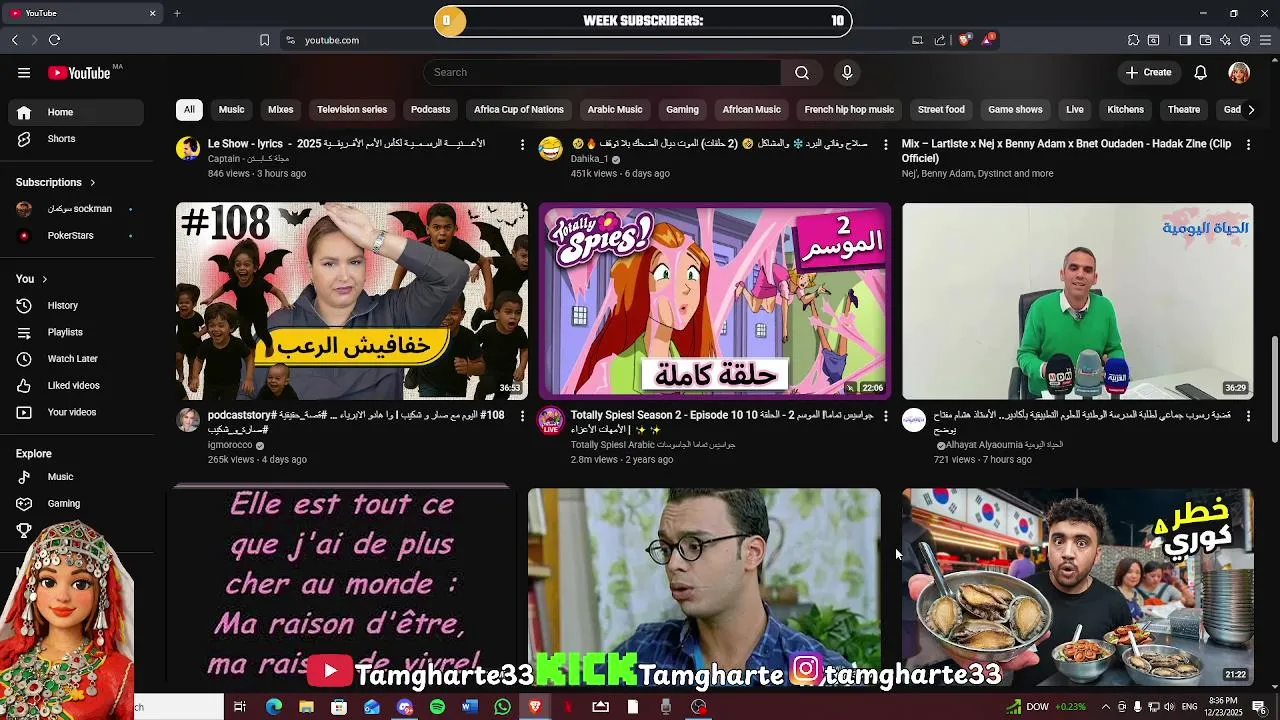Expand the Subscriptions section
Screen dimensions: 1280x720
point(56,182)
